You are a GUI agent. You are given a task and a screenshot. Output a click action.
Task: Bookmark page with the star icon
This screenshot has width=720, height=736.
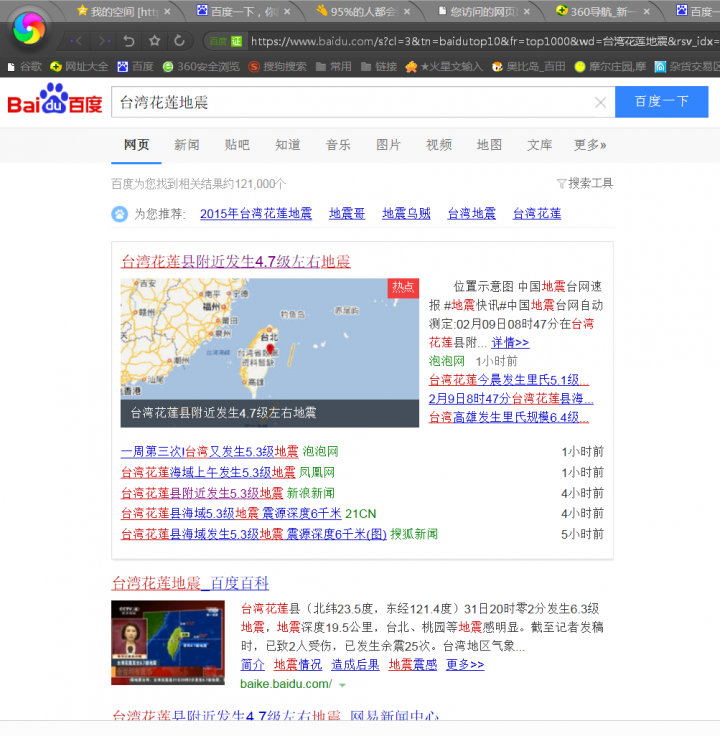[154, 41]
